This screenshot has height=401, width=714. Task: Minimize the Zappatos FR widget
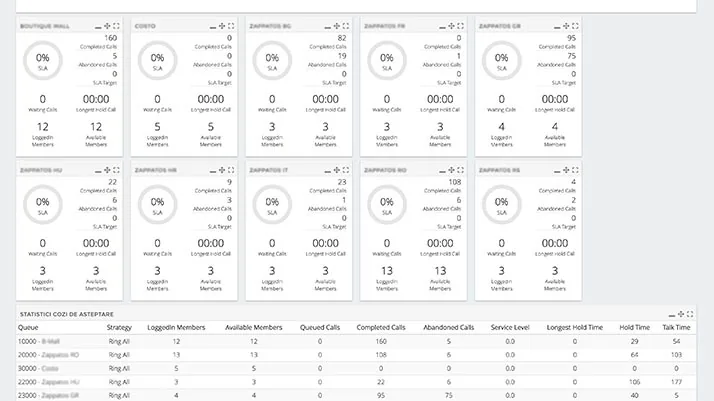[x=442, y=26]
